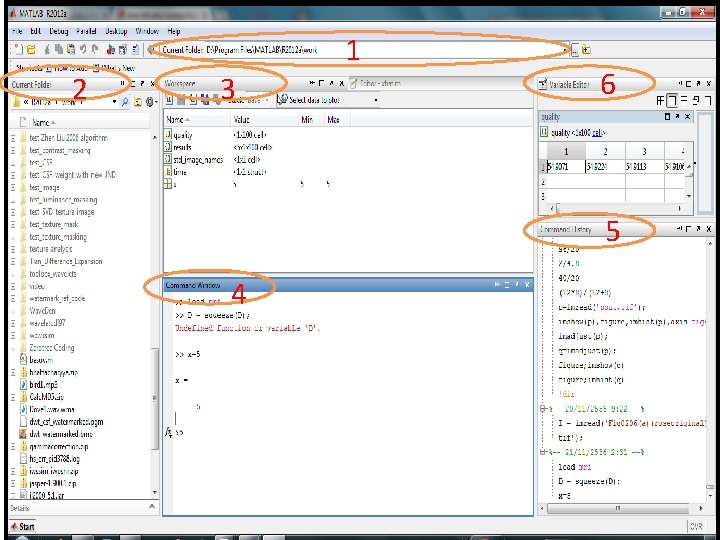Click the cell link in quality variable header

pos(597,133)
